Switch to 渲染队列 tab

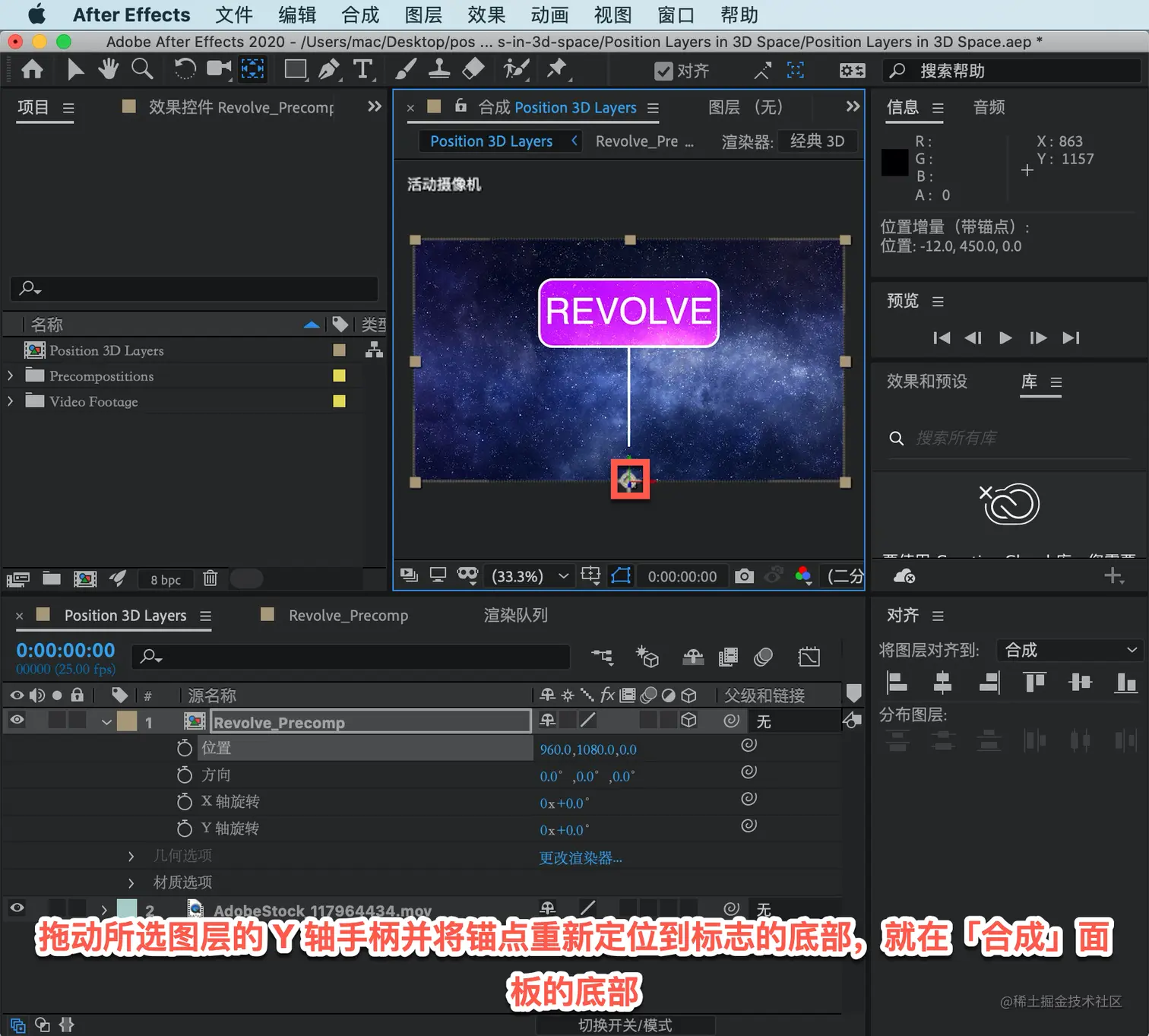click(516, 615)
